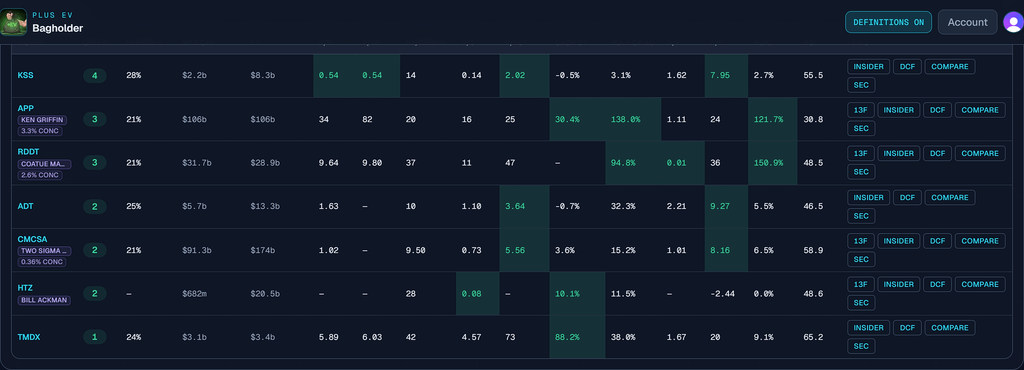Toggle the Definitions On button

[888, 22]
